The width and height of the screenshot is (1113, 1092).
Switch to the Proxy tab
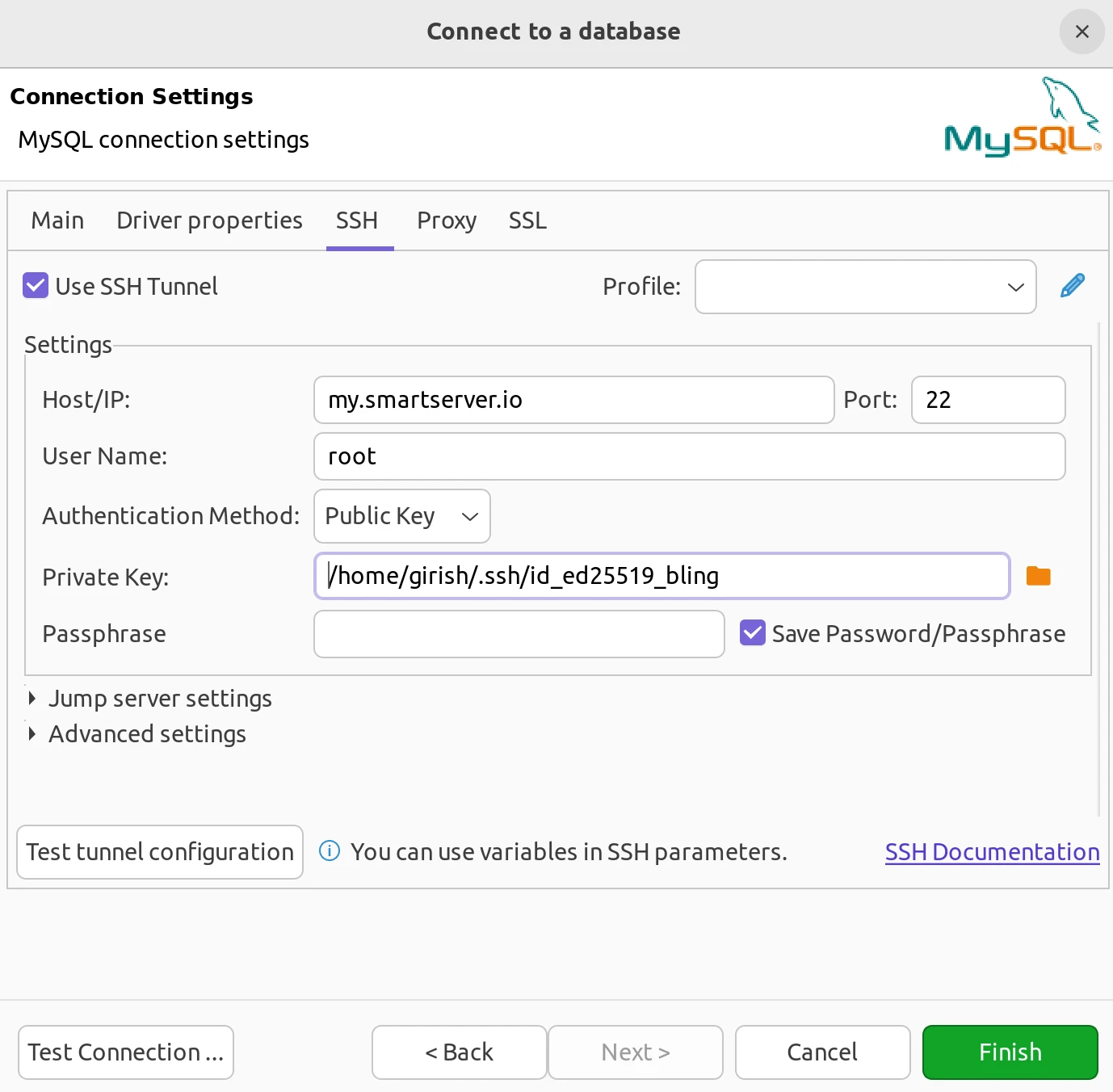pos(446,220)
